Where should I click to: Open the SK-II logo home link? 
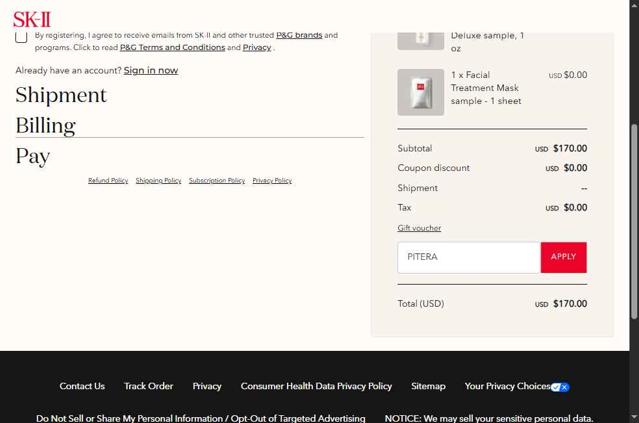point(32,19)
